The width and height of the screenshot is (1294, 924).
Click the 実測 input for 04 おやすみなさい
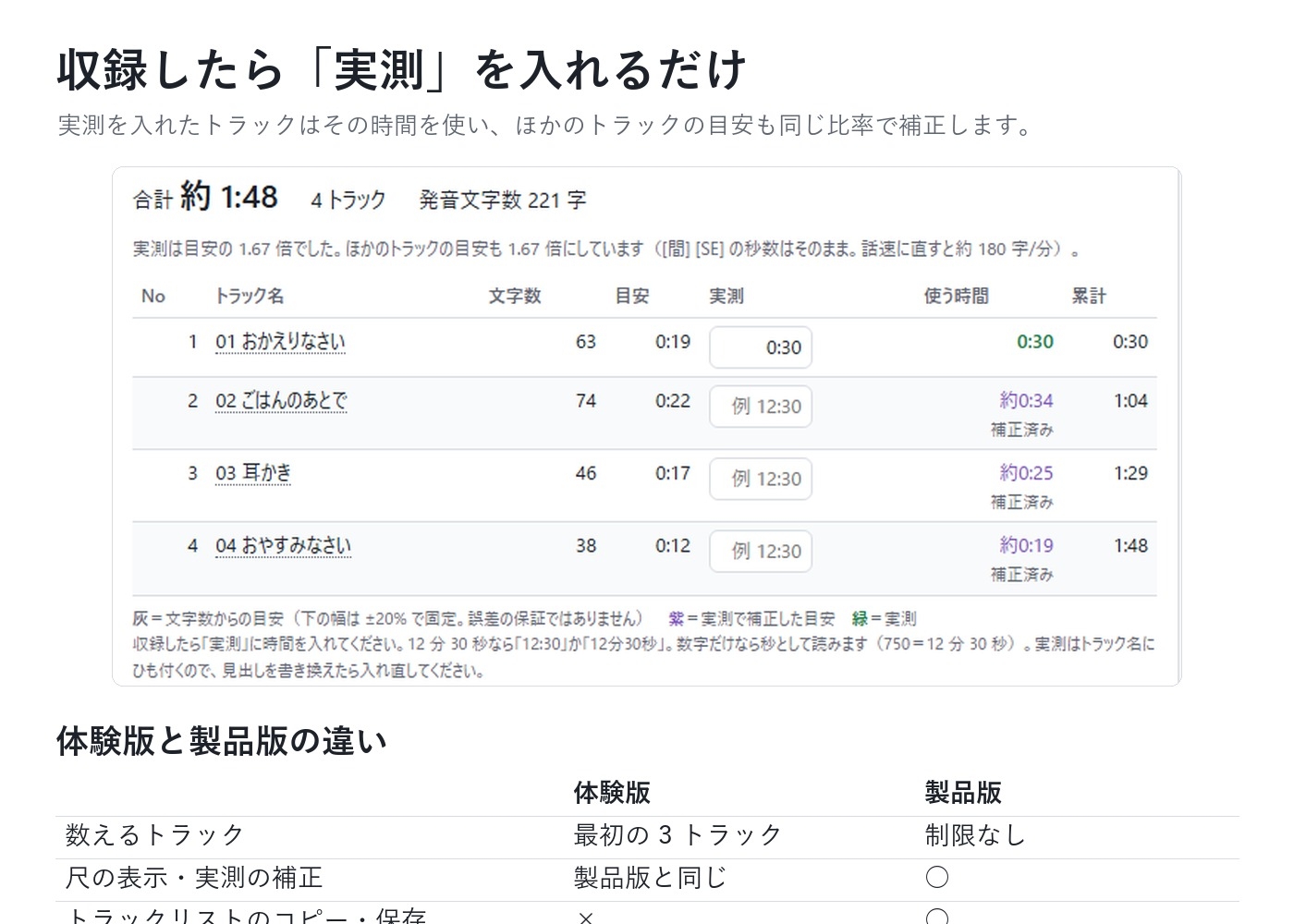pyautogui.click(x=761, y=552)
